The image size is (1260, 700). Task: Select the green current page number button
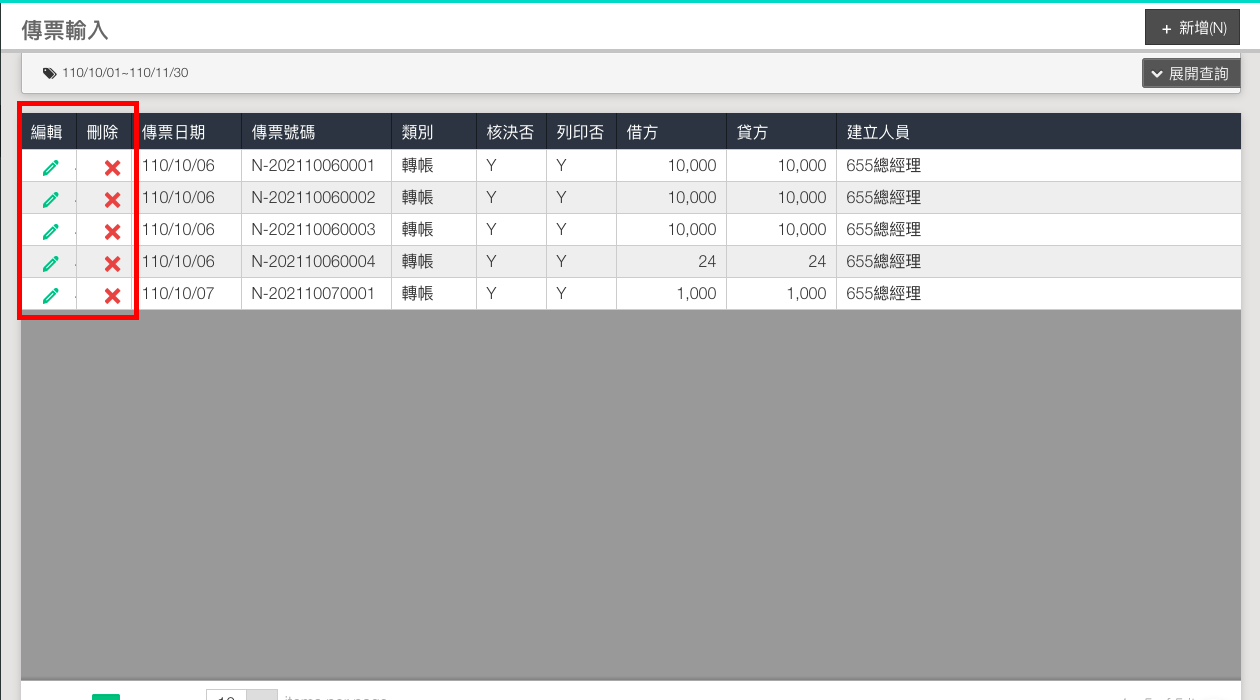[106, 696]
